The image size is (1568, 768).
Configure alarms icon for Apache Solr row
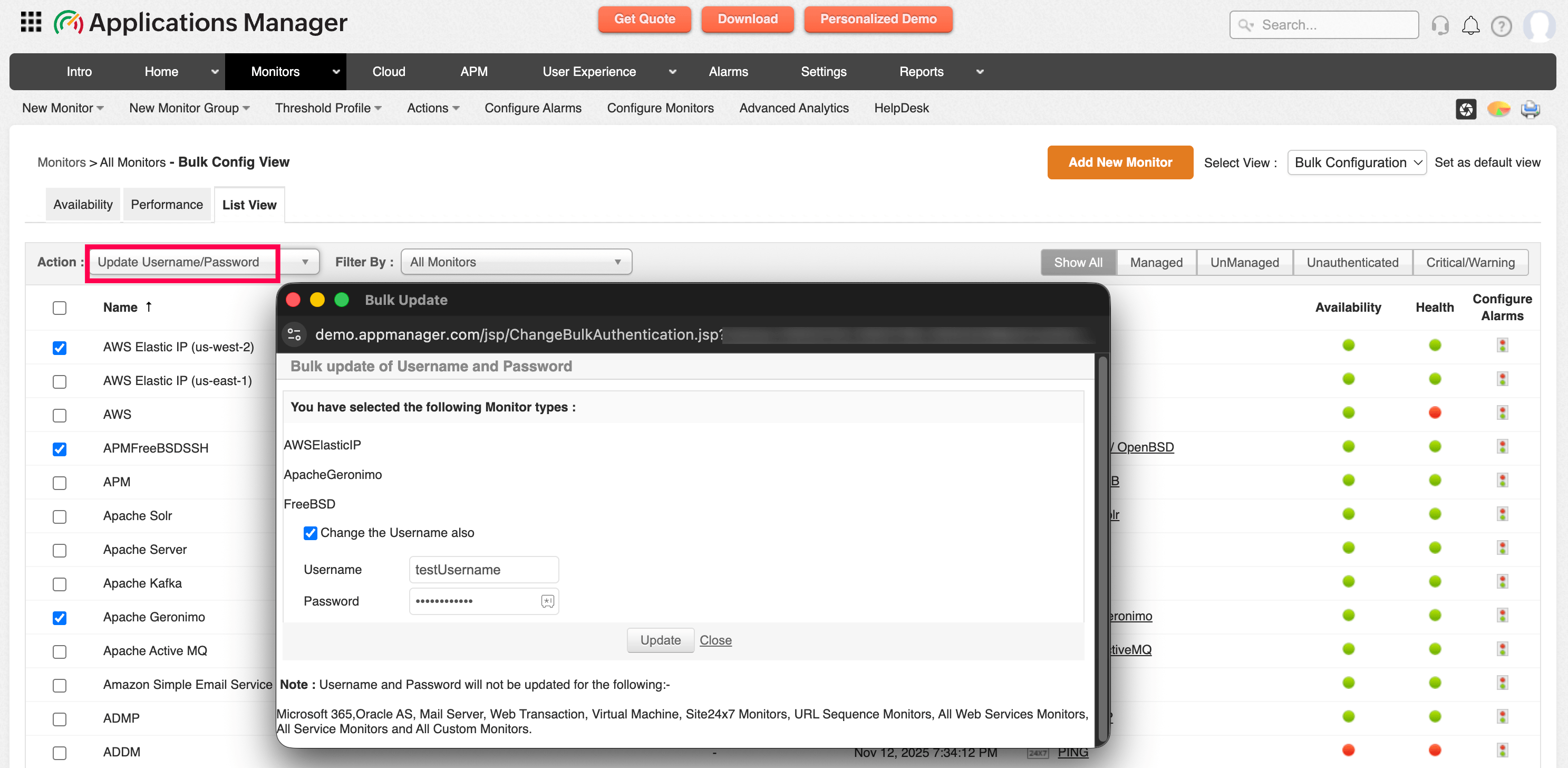(x=1502, y=514)
